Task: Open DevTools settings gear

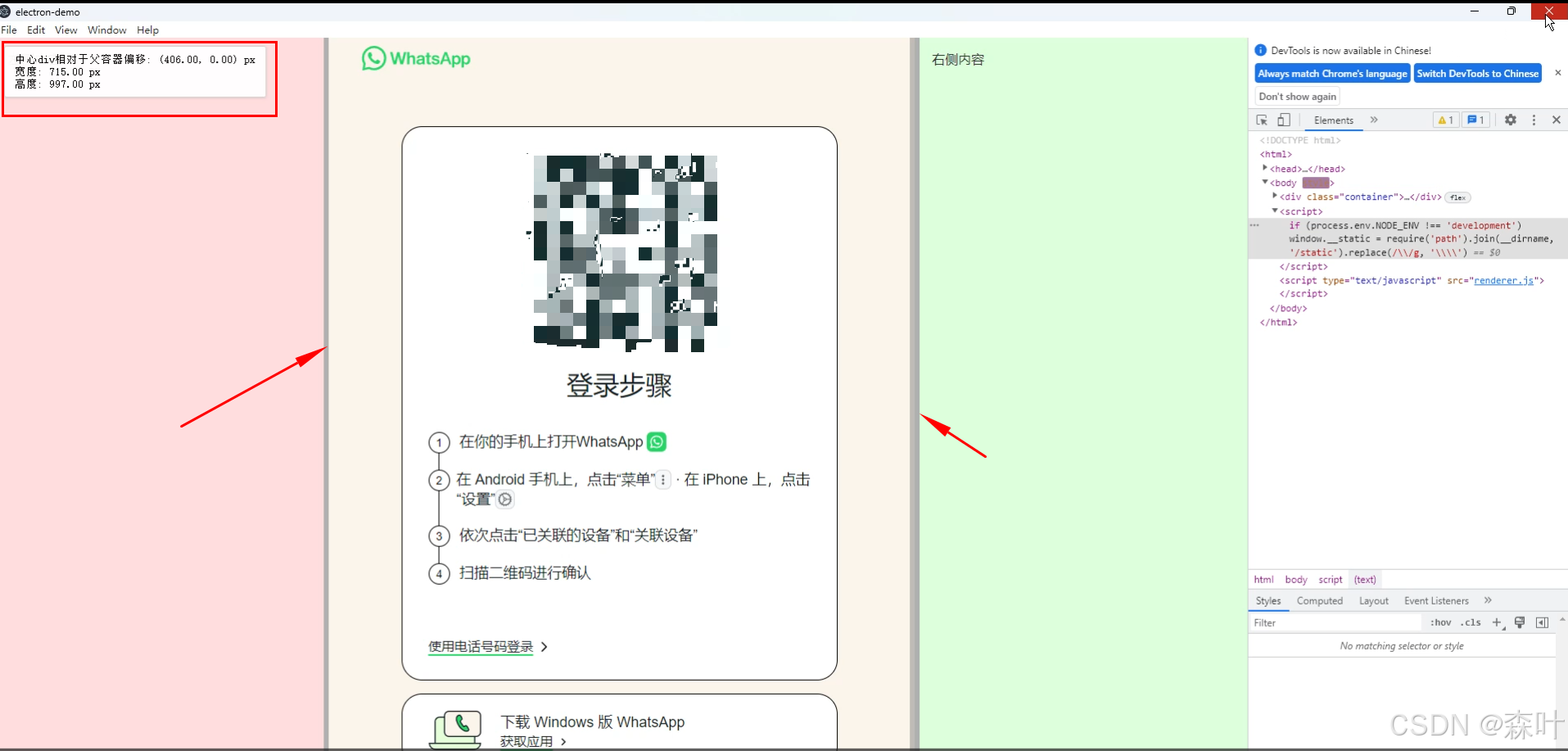Action: point(1511,120)
